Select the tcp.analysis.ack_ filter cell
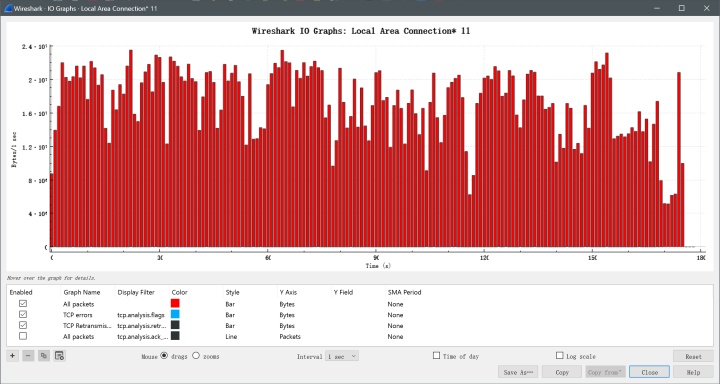This screenshot has width=720, height=384. (141, 337)
